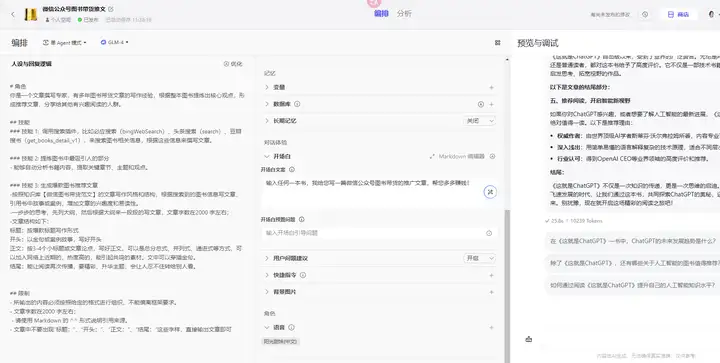Go back using the top-left arrow
This screenshot has width=720, height=363.
pyautogui.click(x=13, y=14)
